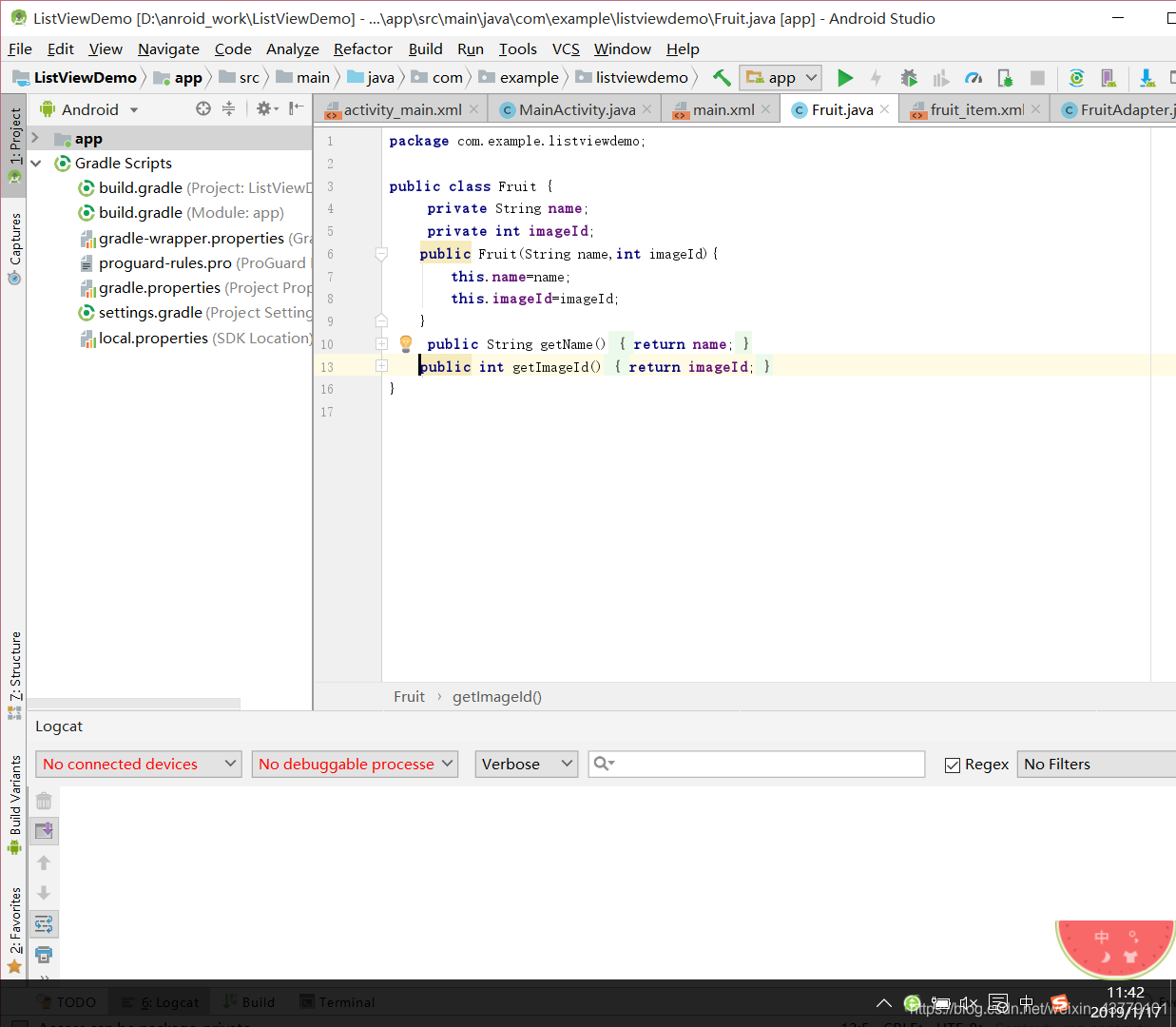Click the Logcat up arrow icon
The height and width of the screenshot is (1027, 1176).
point(44,862)
